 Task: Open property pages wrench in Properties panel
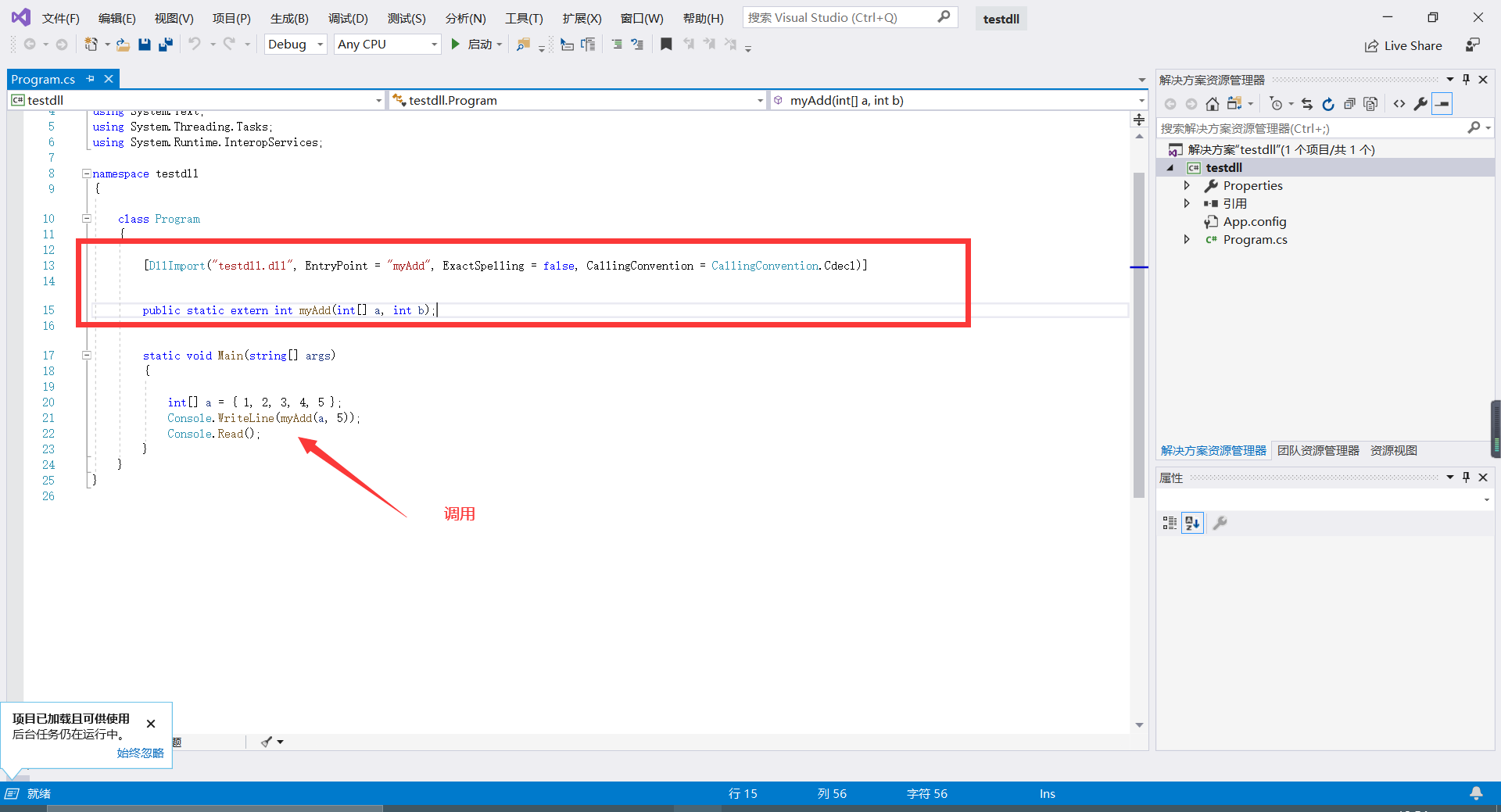(1220, 523)
